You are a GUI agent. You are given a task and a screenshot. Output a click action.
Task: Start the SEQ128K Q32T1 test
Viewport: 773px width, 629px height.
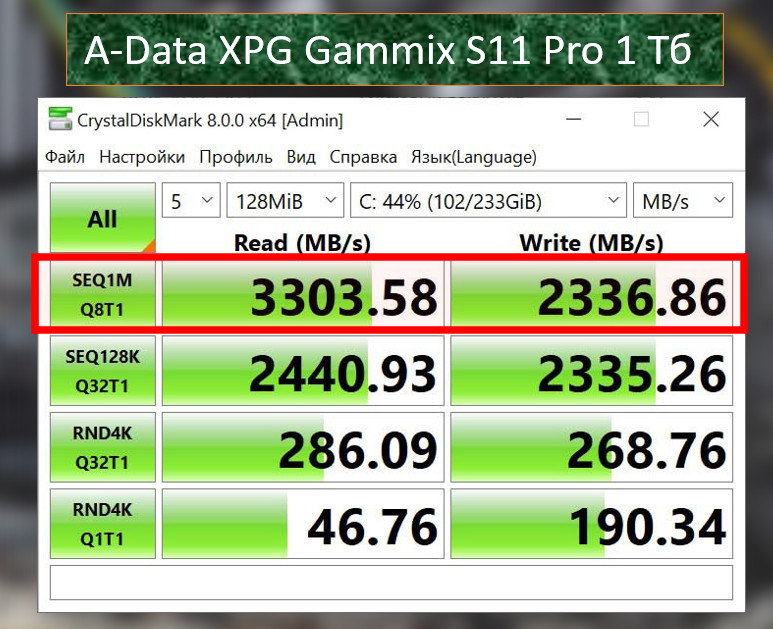(x=103, y=371)
